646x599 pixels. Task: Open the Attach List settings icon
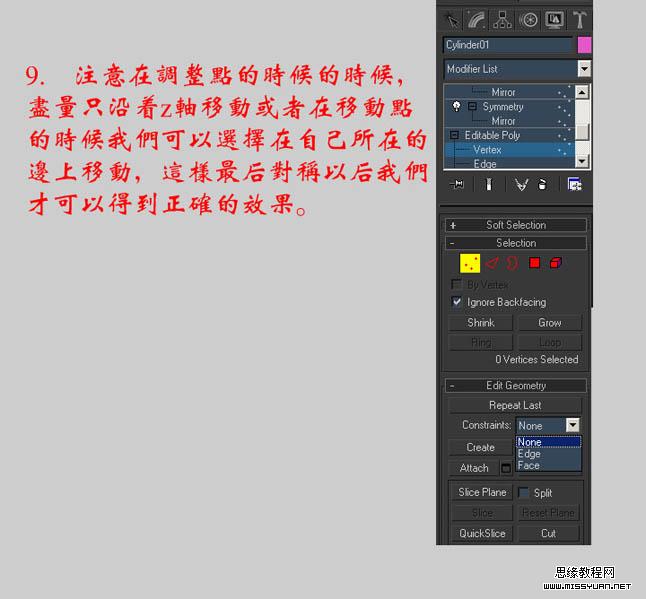(x=506, y=468)
